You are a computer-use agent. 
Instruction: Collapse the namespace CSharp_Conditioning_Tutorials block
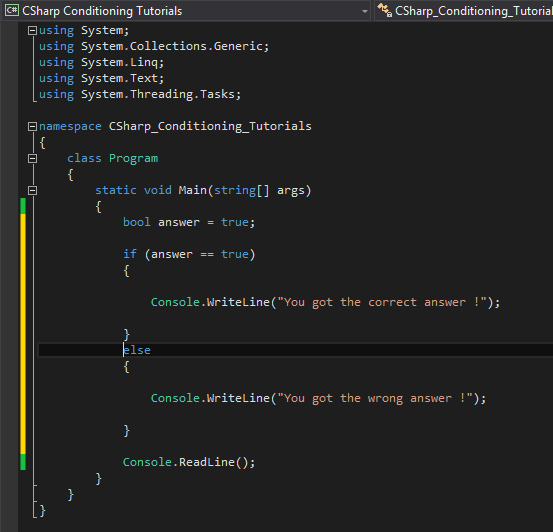(x=32, y=126)
